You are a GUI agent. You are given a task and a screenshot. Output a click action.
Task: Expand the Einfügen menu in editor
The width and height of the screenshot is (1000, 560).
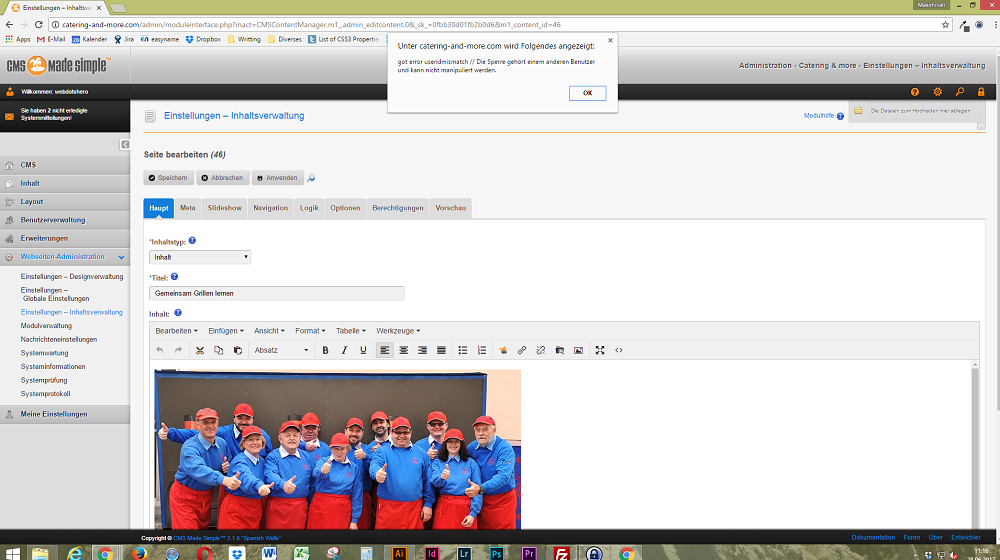[224, 331]
